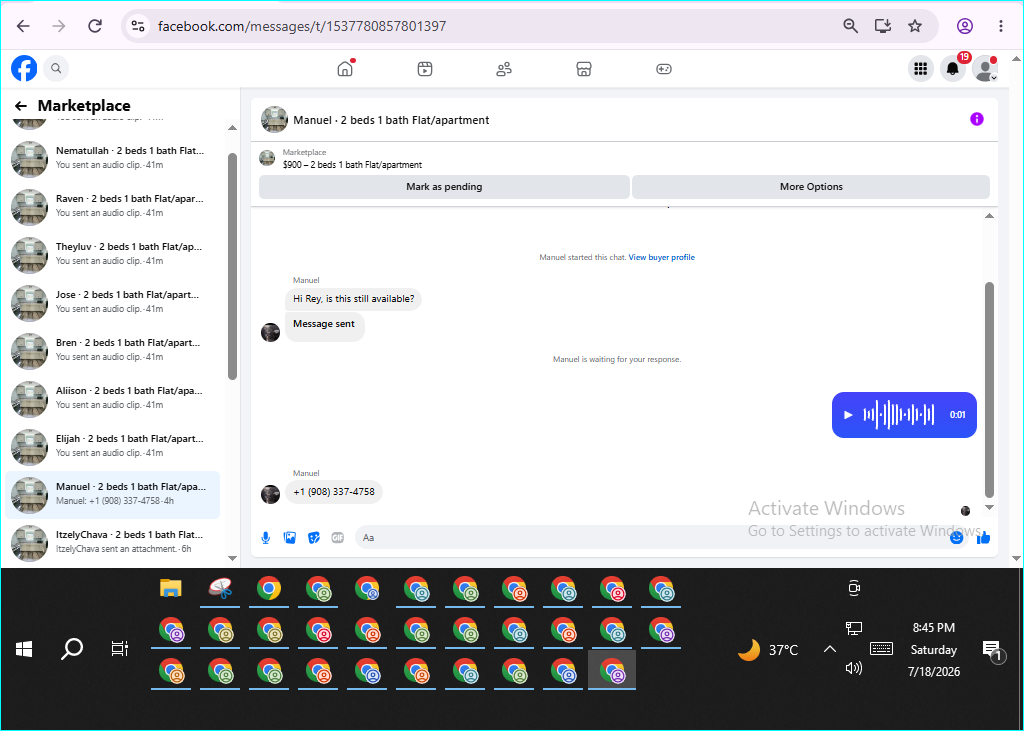Open the emoji picker in message box
The height and width of the screenshot is (731, 1024).
point(957,538)
